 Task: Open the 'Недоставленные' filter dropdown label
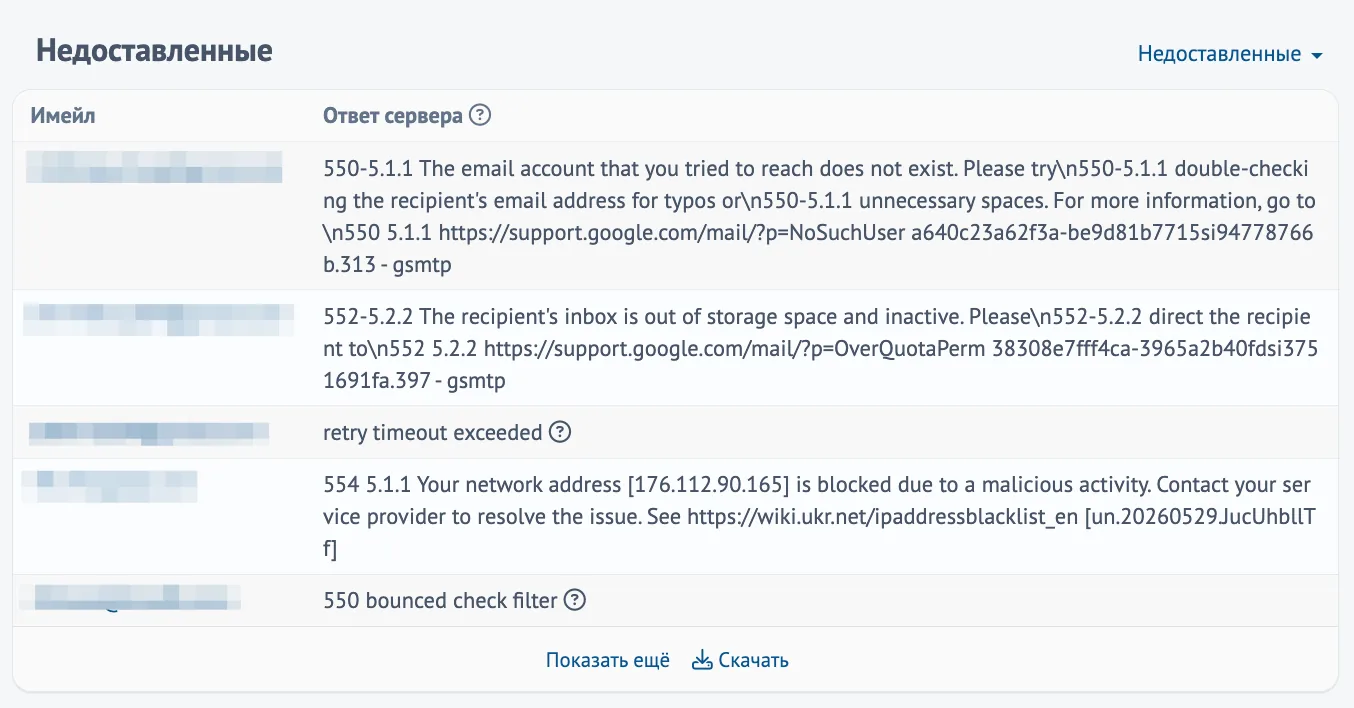click(1219, 54)
